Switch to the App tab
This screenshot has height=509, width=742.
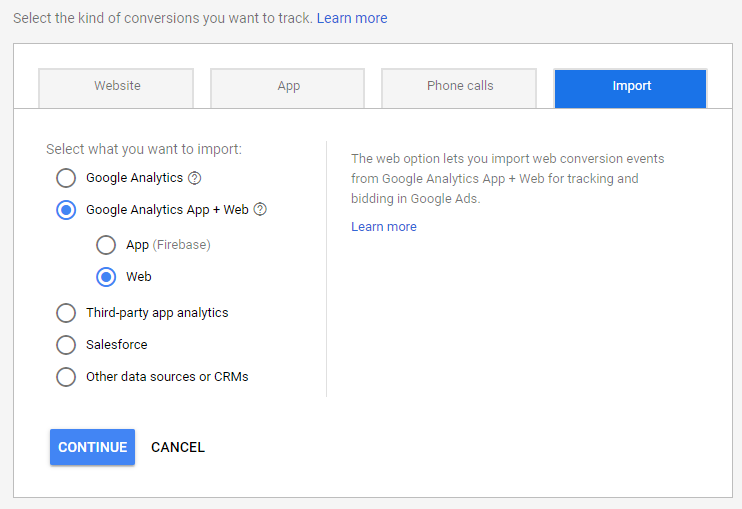coord(288,88)
